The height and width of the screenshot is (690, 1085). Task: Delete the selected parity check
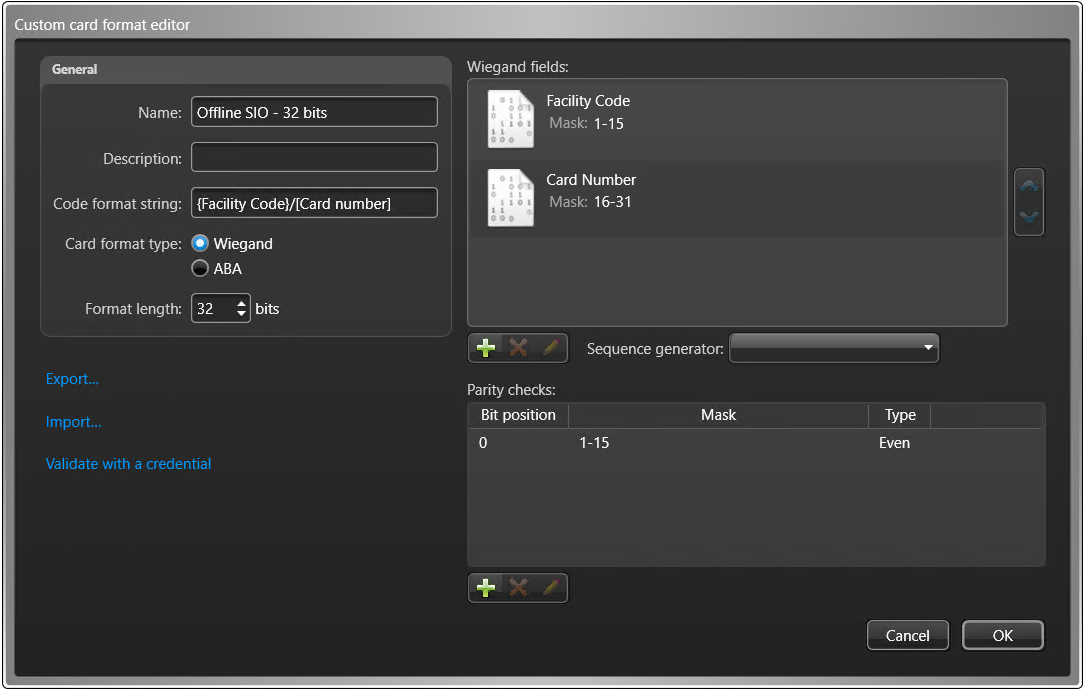518,588
